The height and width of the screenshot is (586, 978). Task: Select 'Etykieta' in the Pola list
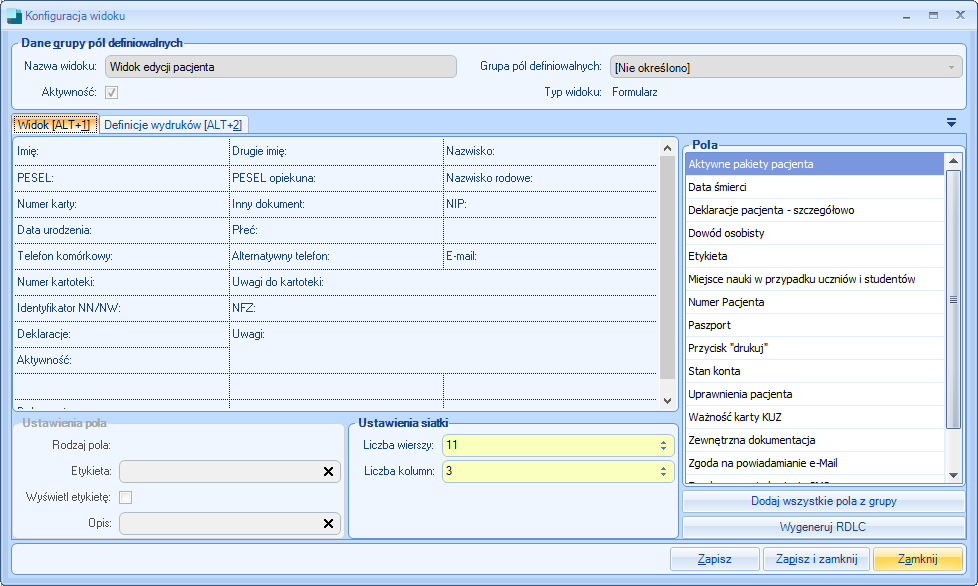pos(815,256)
